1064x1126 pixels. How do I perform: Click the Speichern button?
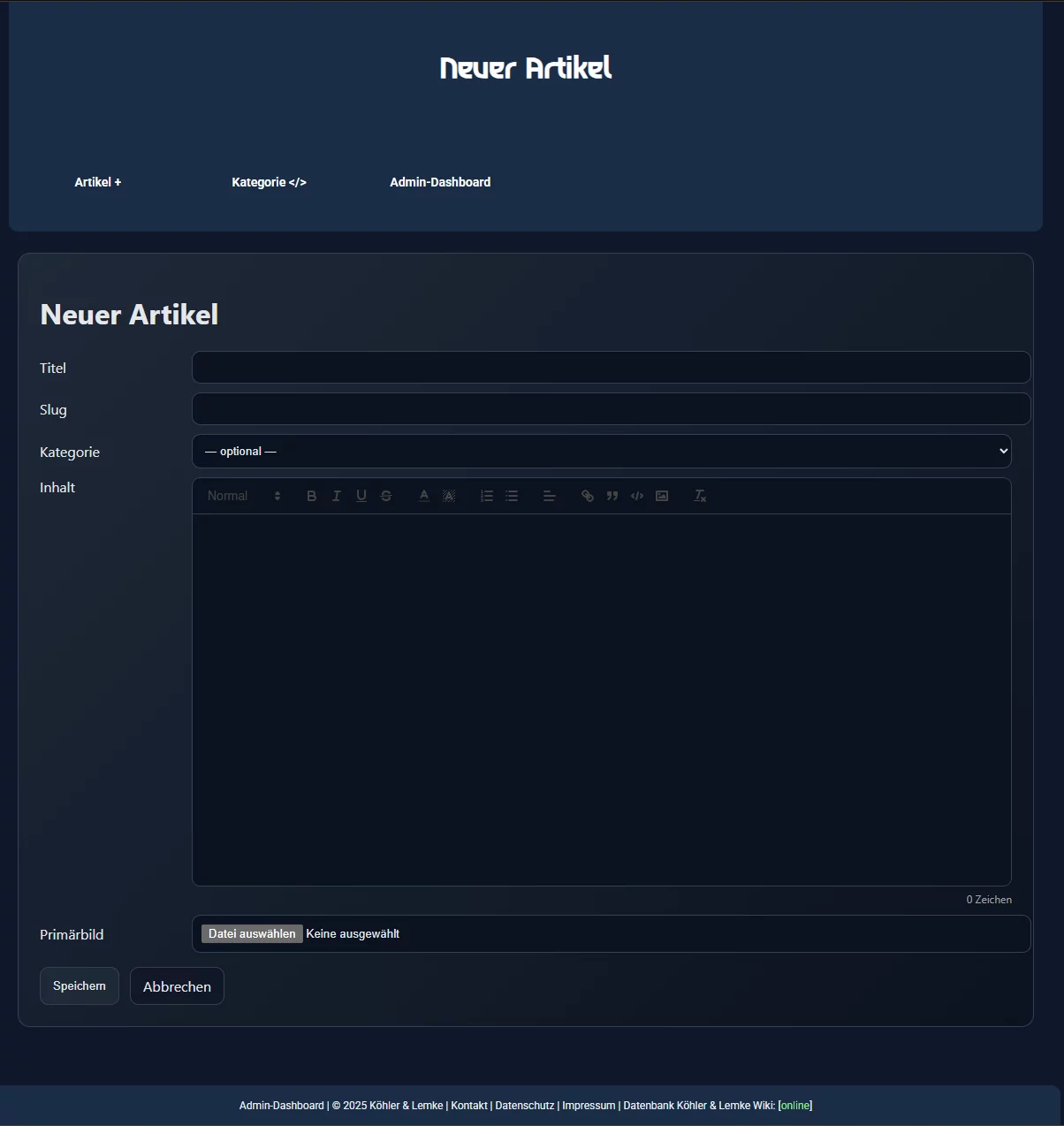(80, 986)
